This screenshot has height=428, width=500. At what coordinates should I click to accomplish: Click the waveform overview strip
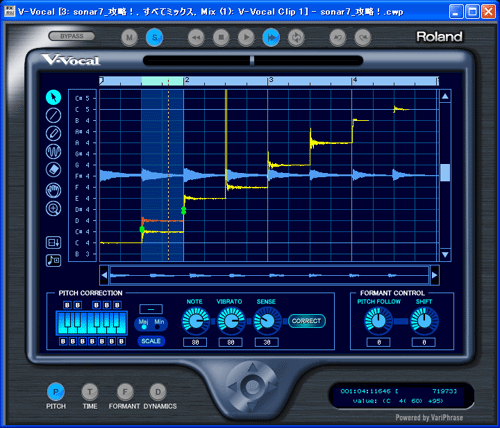coord(269,275)
